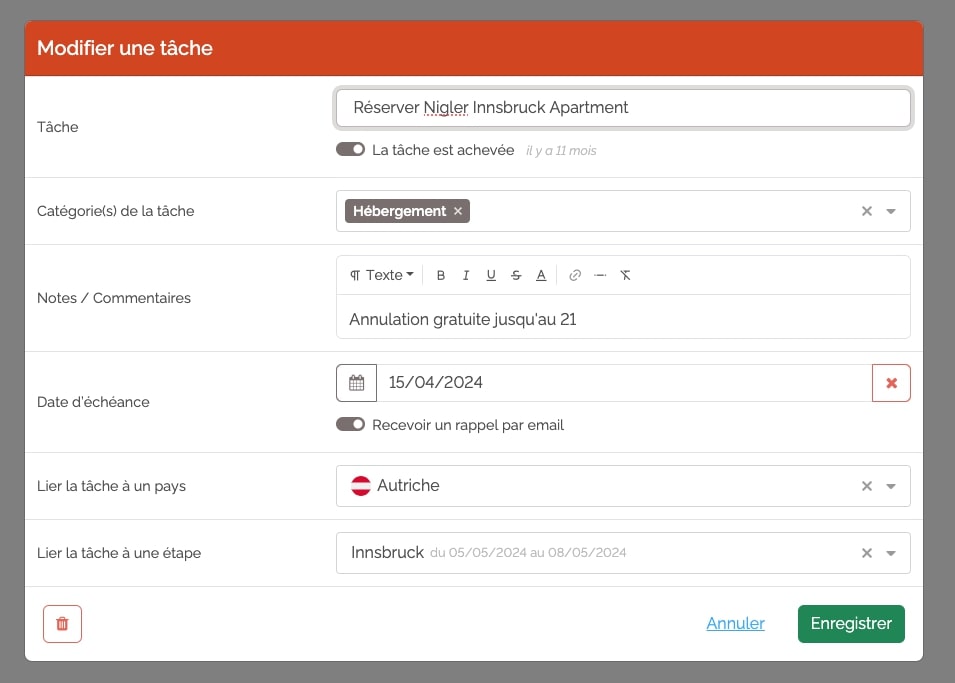Expand the task categories dropdown
The image size is (955, 683).
(890, 211)
